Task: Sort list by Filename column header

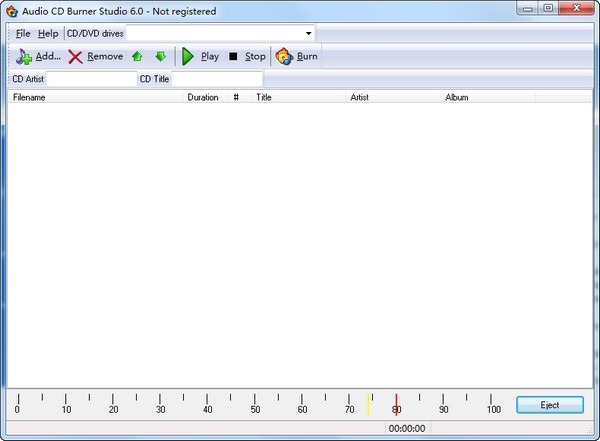Action: click(x=95, y=98)
